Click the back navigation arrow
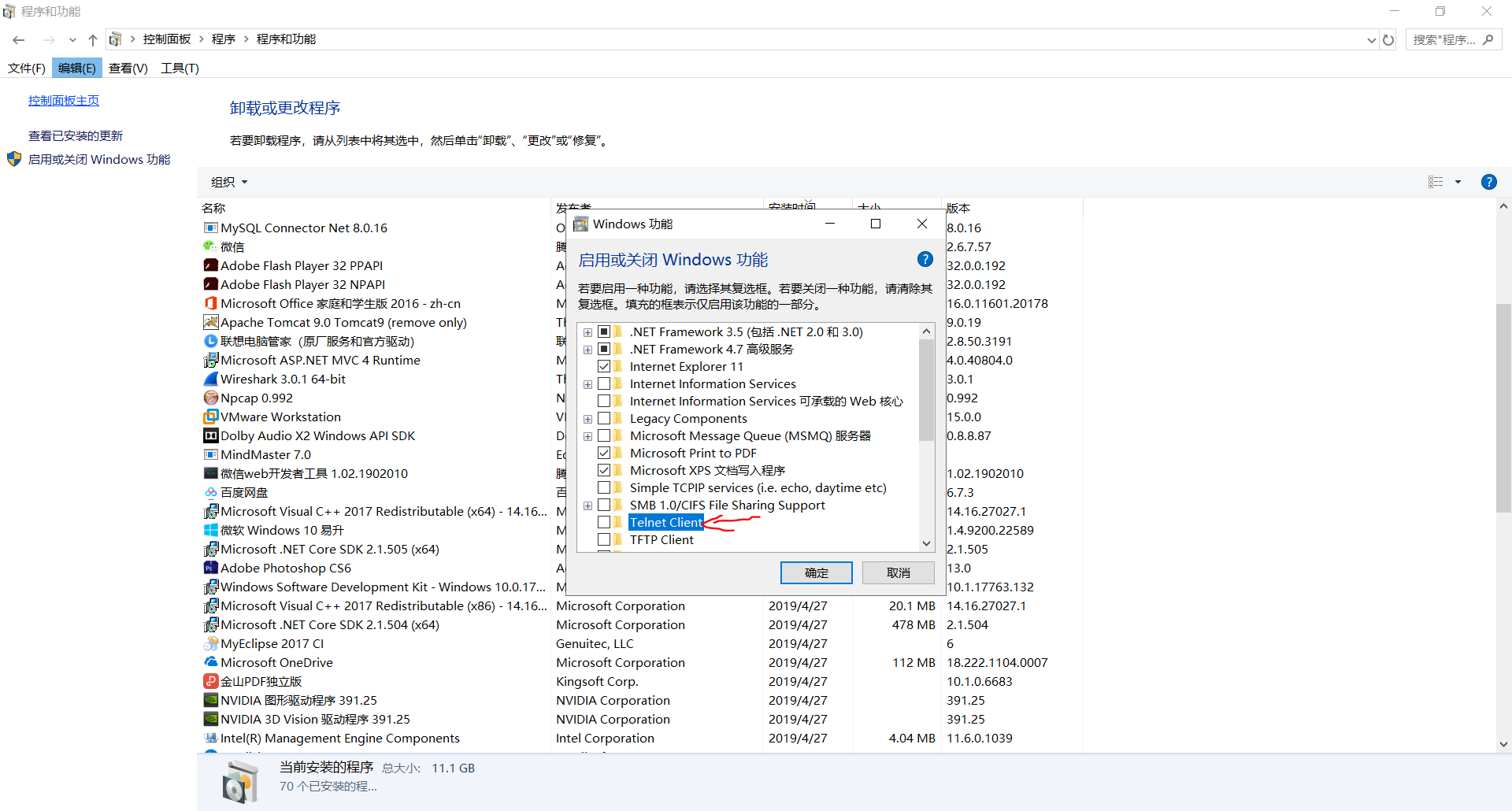The height and width of the screenshot is (811, 1512). (x=19, y=40)
